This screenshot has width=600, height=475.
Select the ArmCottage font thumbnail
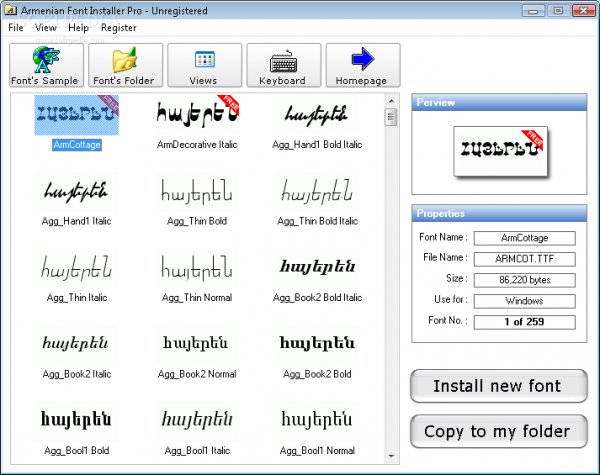coord(77,115)
